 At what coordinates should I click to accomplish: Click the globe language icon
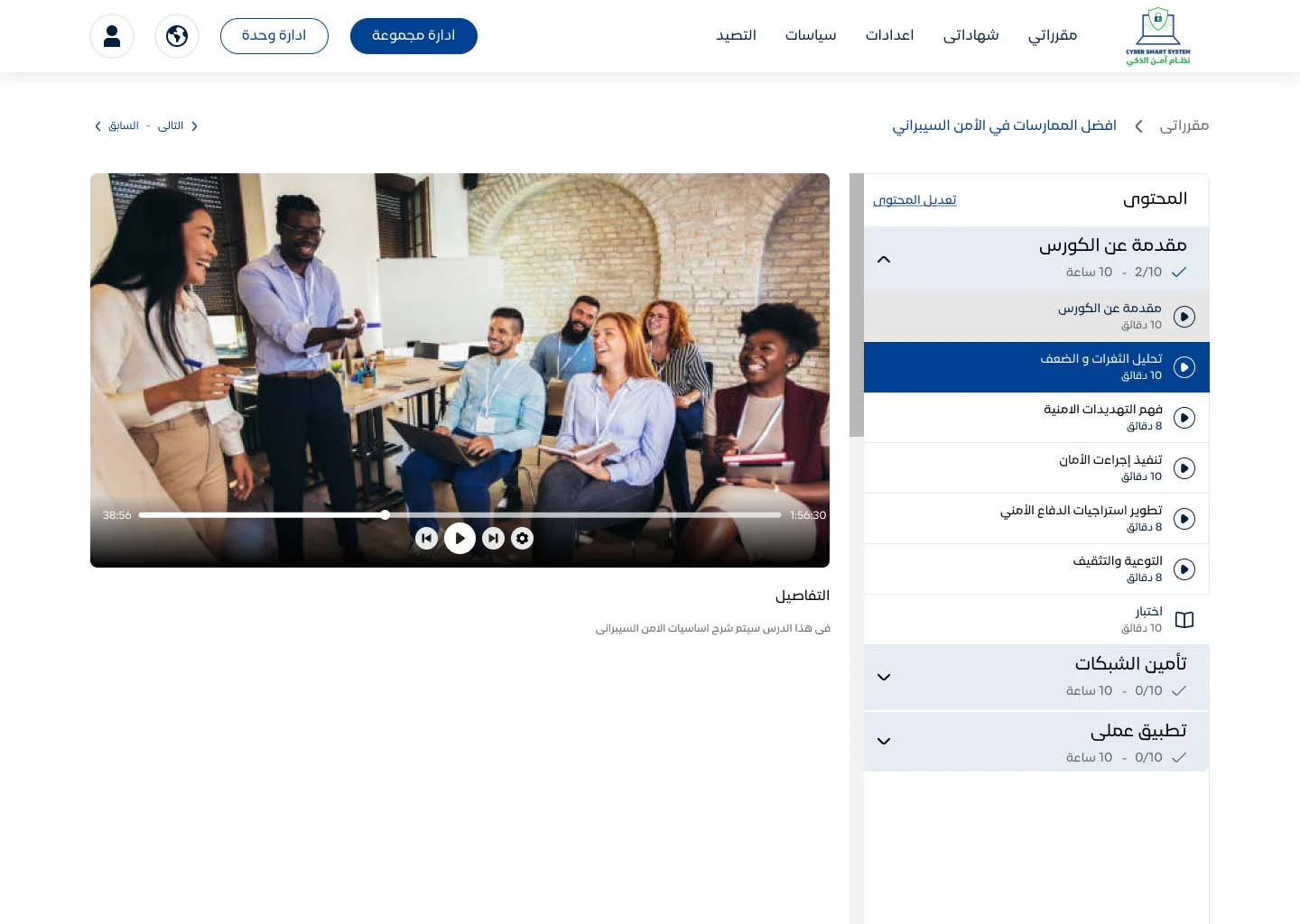pos(177,36)
